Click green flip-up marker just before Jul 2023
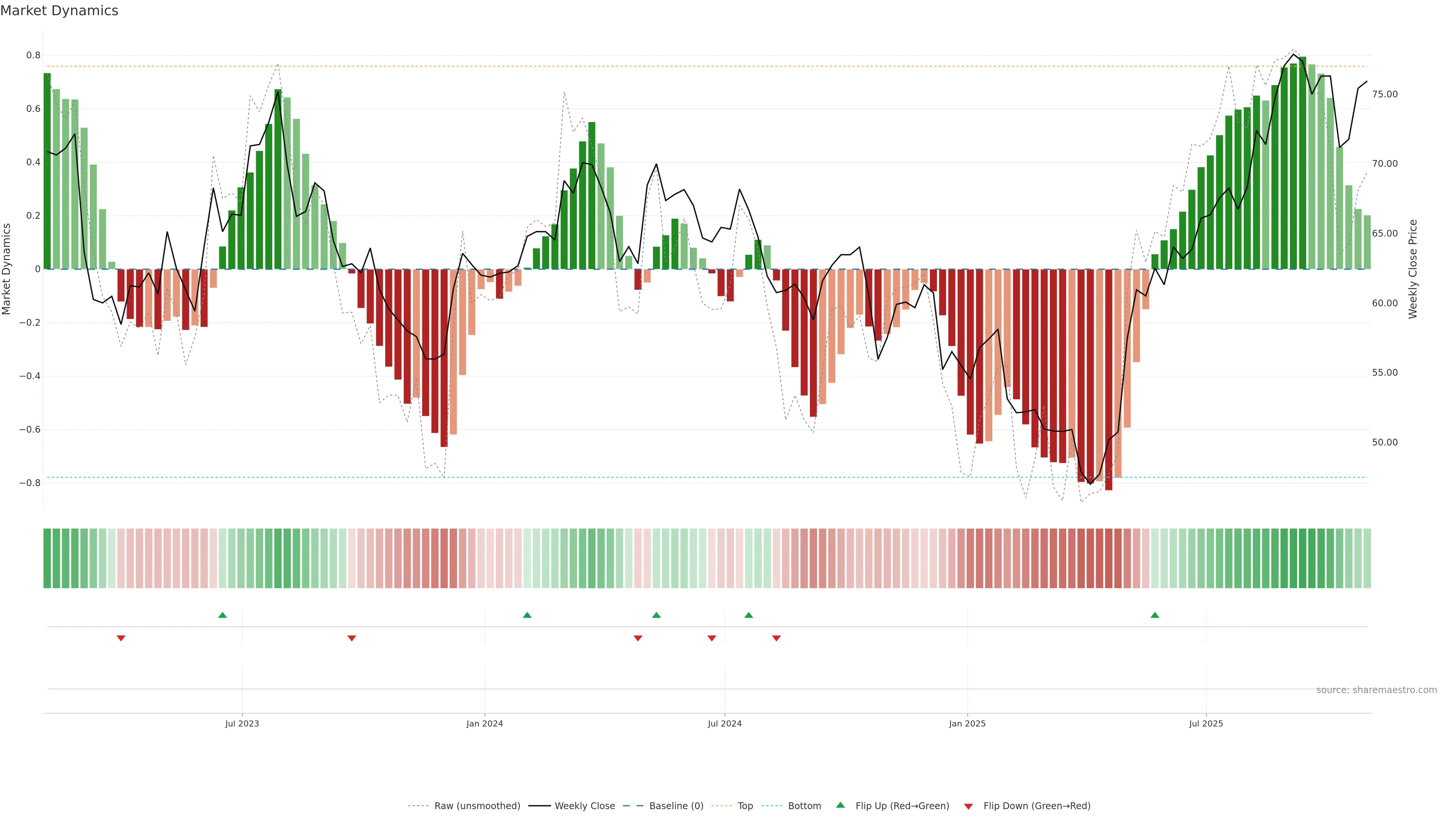This screenshot has height=819, width=1456. point(223,615)
